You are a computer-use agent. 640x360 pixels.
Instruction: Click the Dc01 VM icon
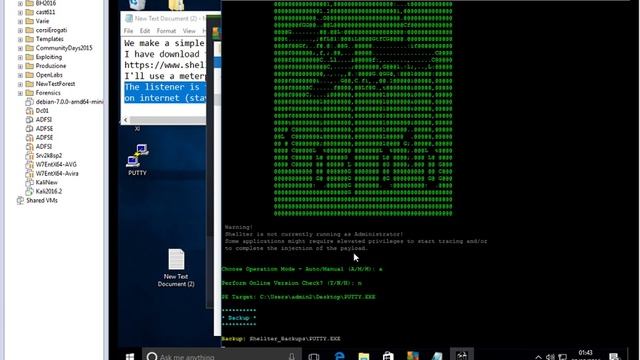click(x=29, y=111)
